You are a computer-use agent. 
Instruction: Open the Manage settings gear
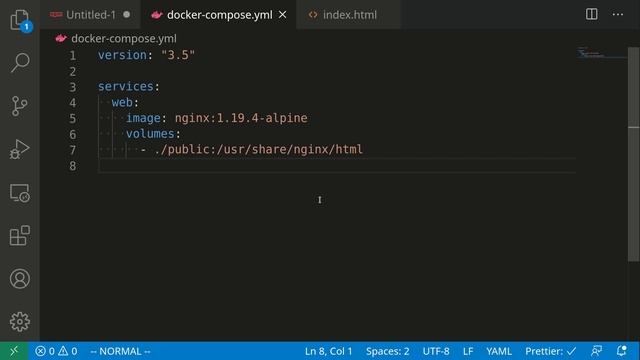point(20,322)
